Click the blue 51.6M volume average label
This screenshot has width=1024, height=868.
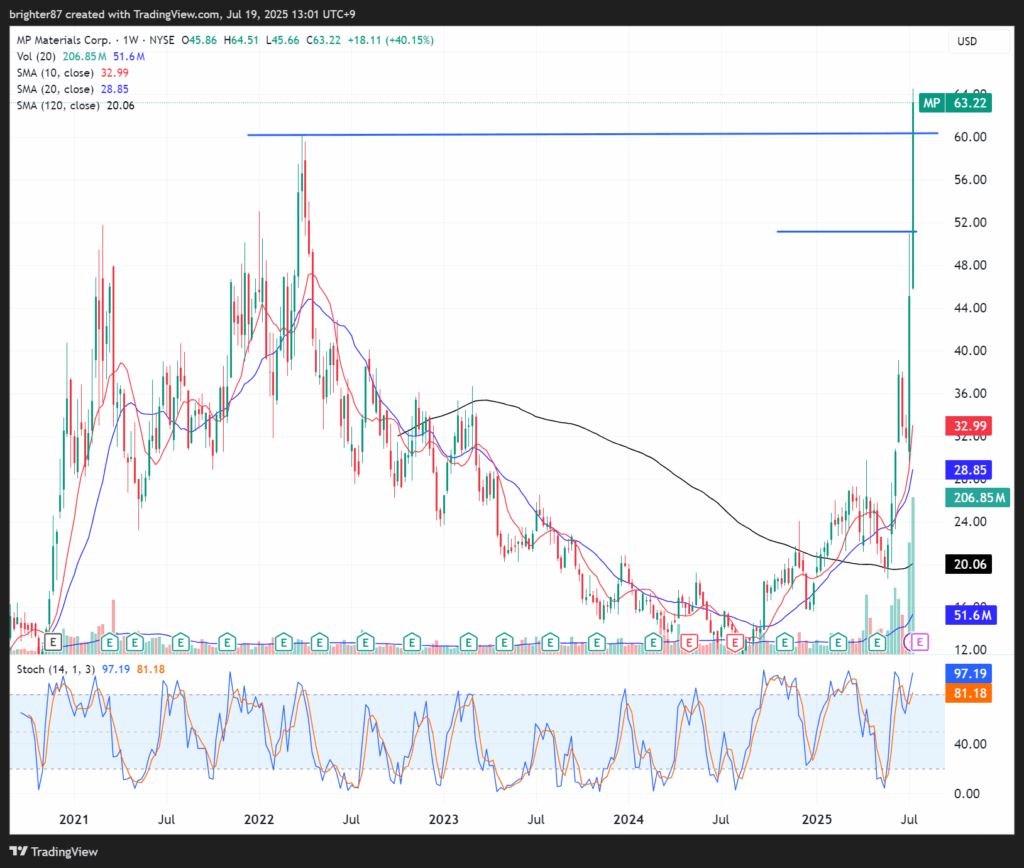click(x=971, y=615)
